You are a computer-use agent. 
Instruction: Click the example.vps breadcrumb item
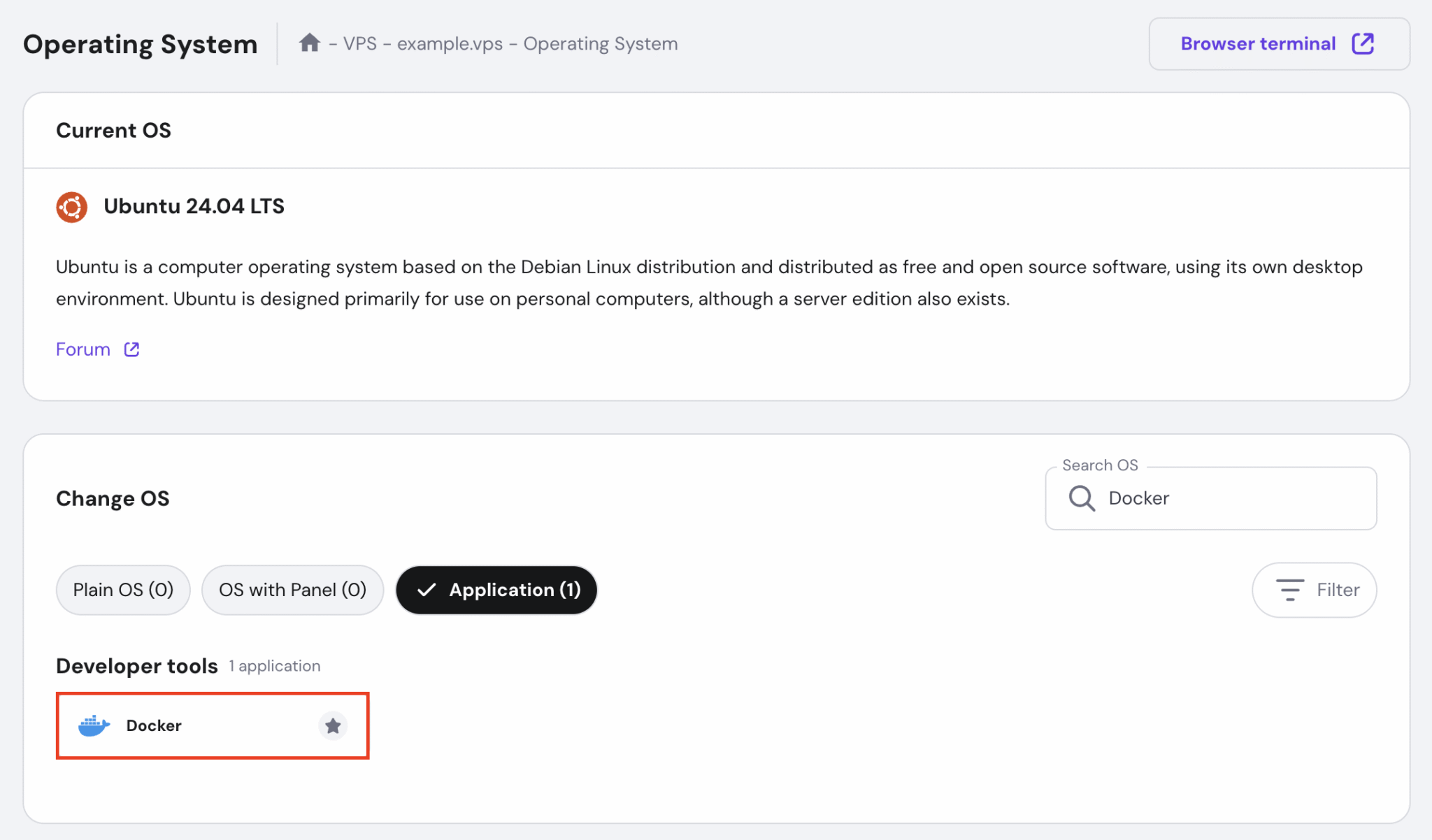pos(450,43)
